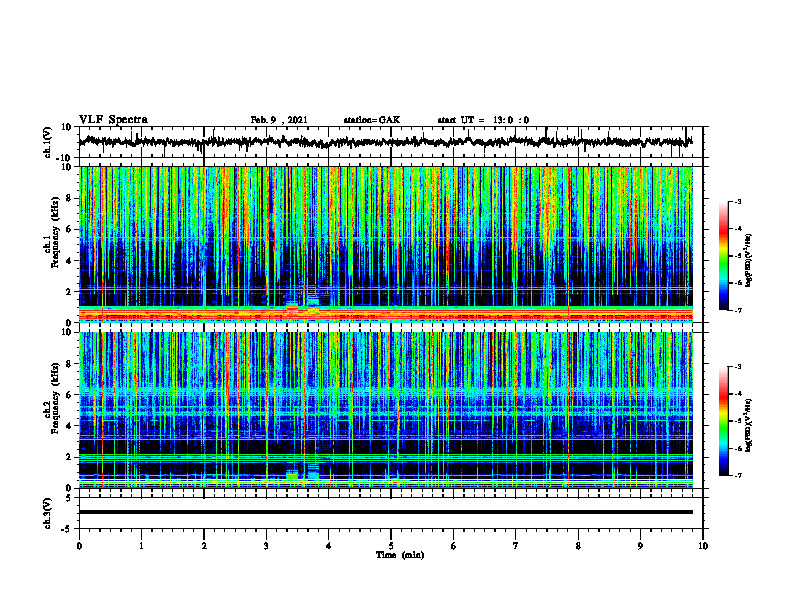This screenshot has height=612, width=792.
Task: Click the ch.1 spectrogram color scale bar
Action: [724, 256]
